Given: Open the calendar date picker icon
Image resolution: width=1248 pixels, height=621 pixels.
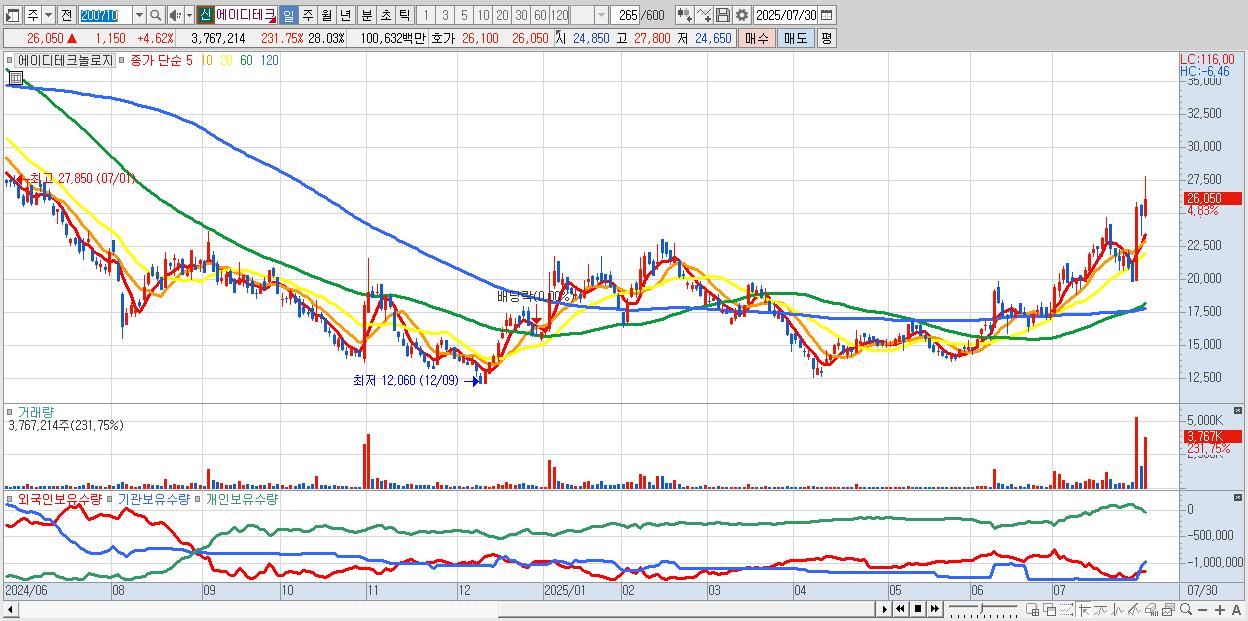Looking at the screenshot, I should (x=827, y=15).
